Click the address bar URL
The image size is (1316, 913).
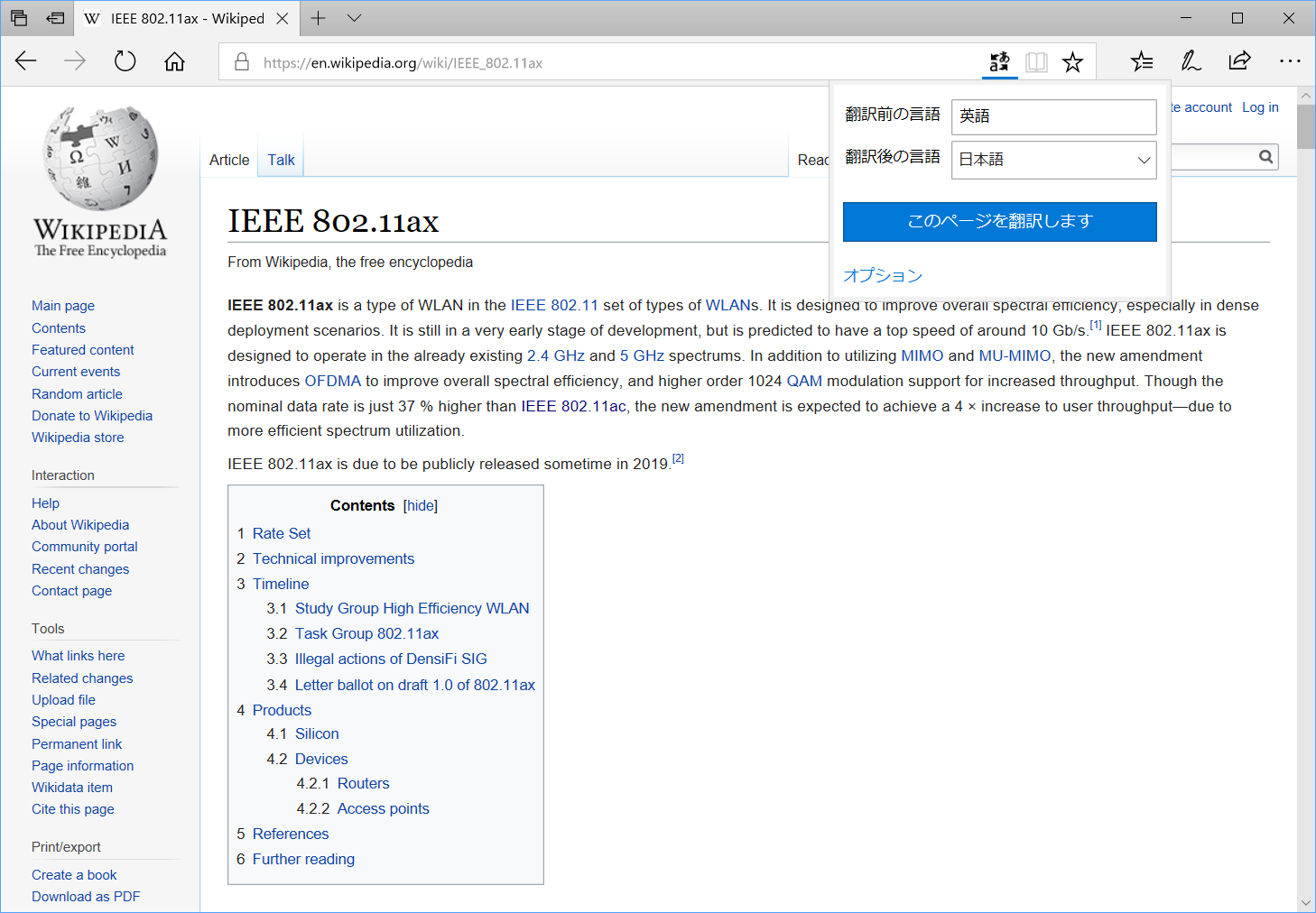pos(403,63)
